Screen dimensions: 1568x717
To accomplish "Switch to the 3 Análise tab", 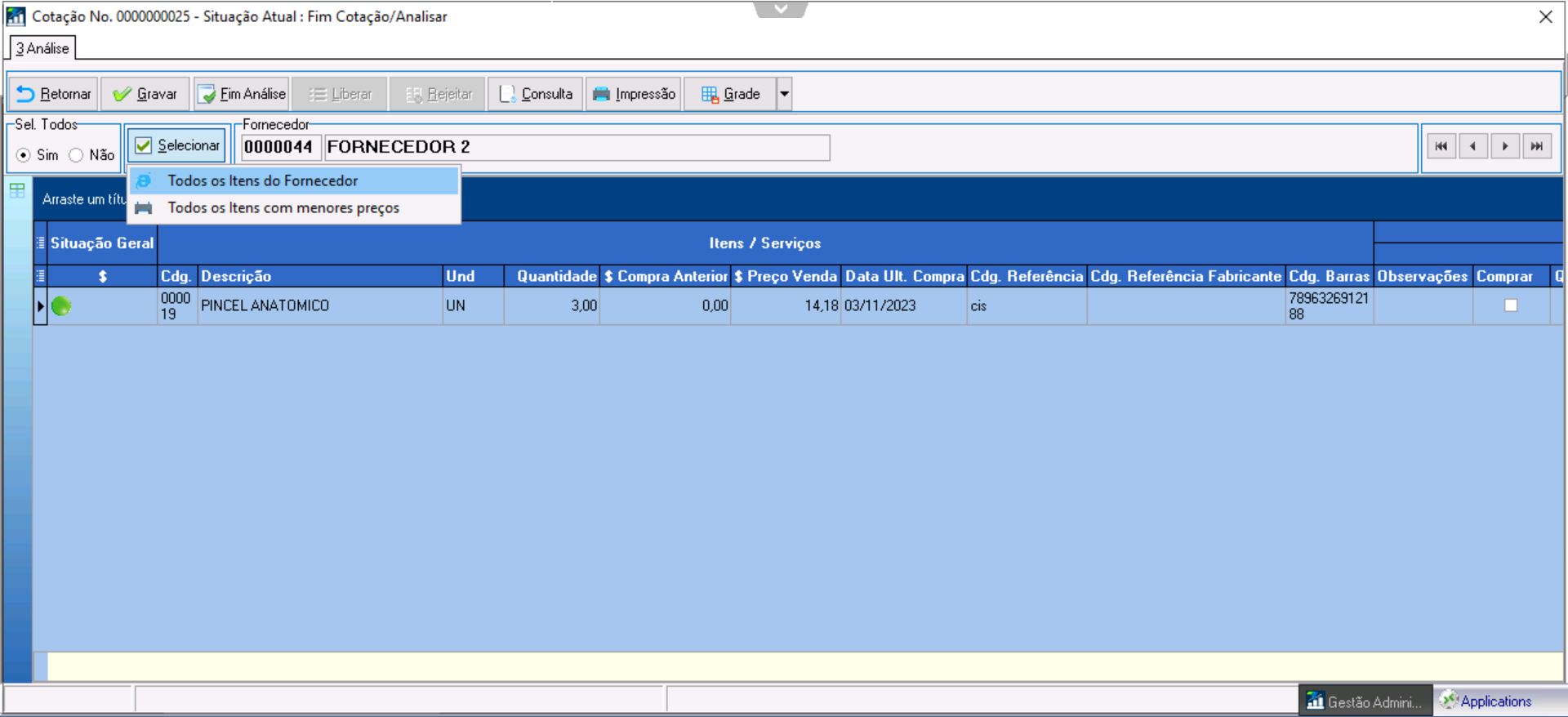I will [42, 48].
